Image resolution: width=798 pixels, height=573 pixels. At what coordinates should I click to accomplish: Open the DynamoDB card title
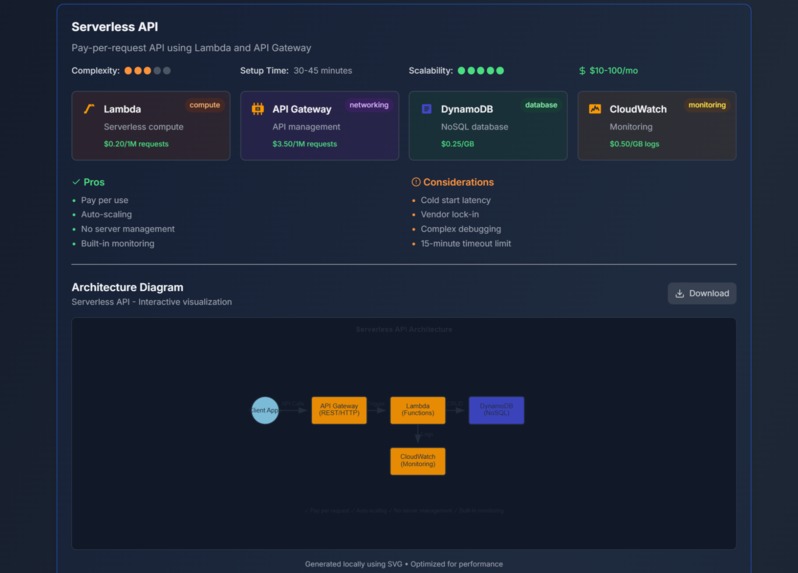467,109
